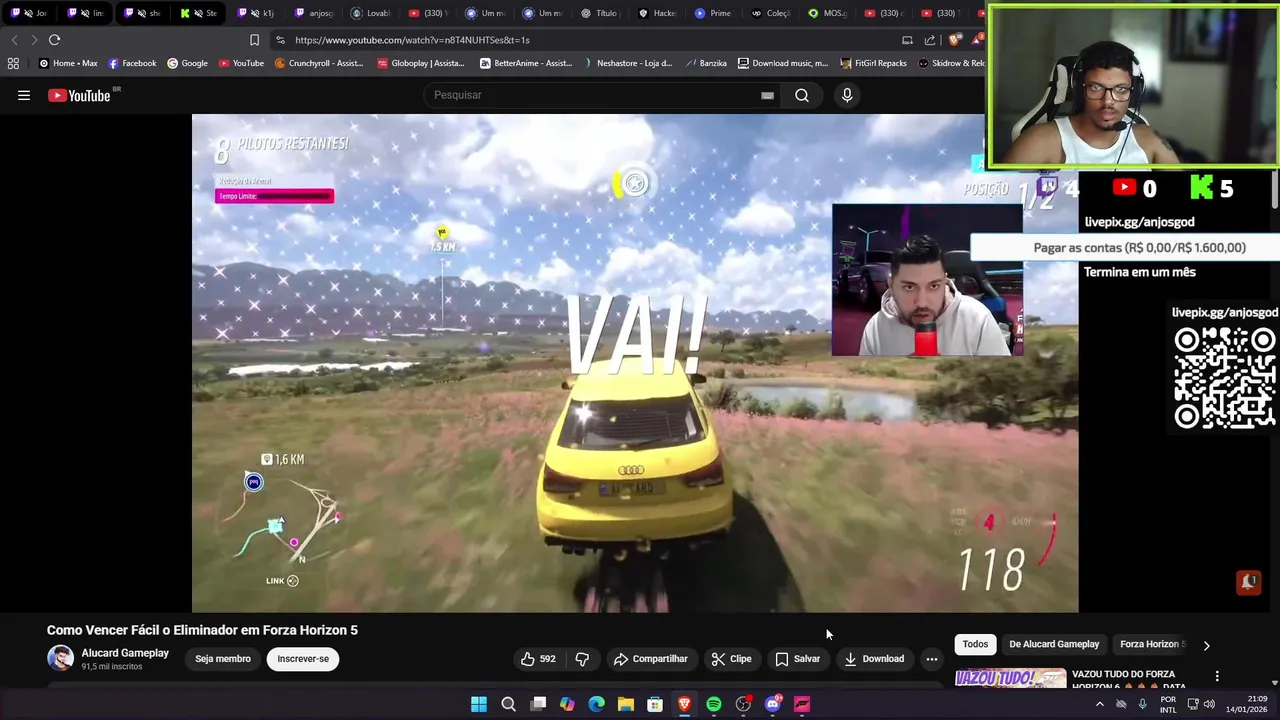The height and width of the screenshot is (720, 1280).
Task: Open Task View from taskbar
Action: [538, 704]
